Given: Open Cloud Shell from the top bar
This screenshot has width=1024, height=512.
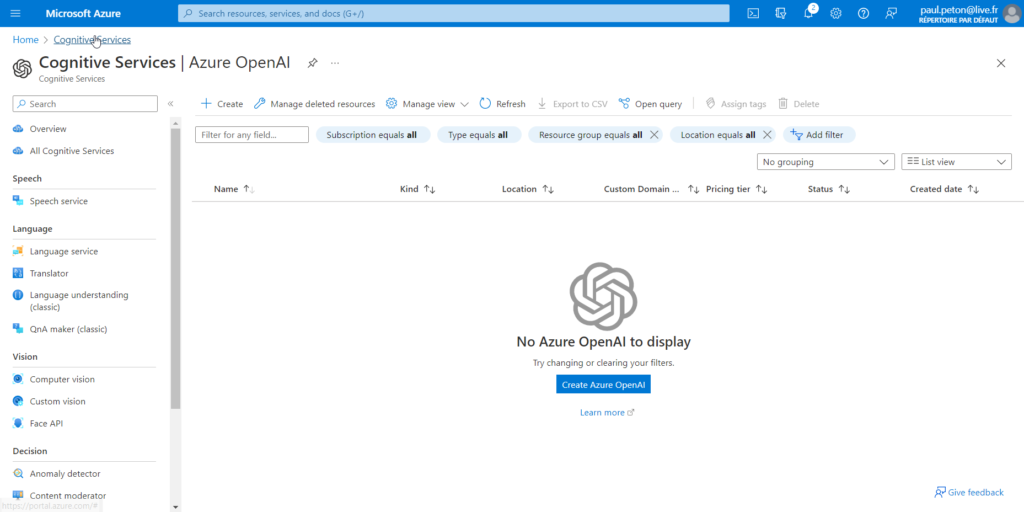Looking at the screenshot, I should pyautogui.click(x=753, y=13).
